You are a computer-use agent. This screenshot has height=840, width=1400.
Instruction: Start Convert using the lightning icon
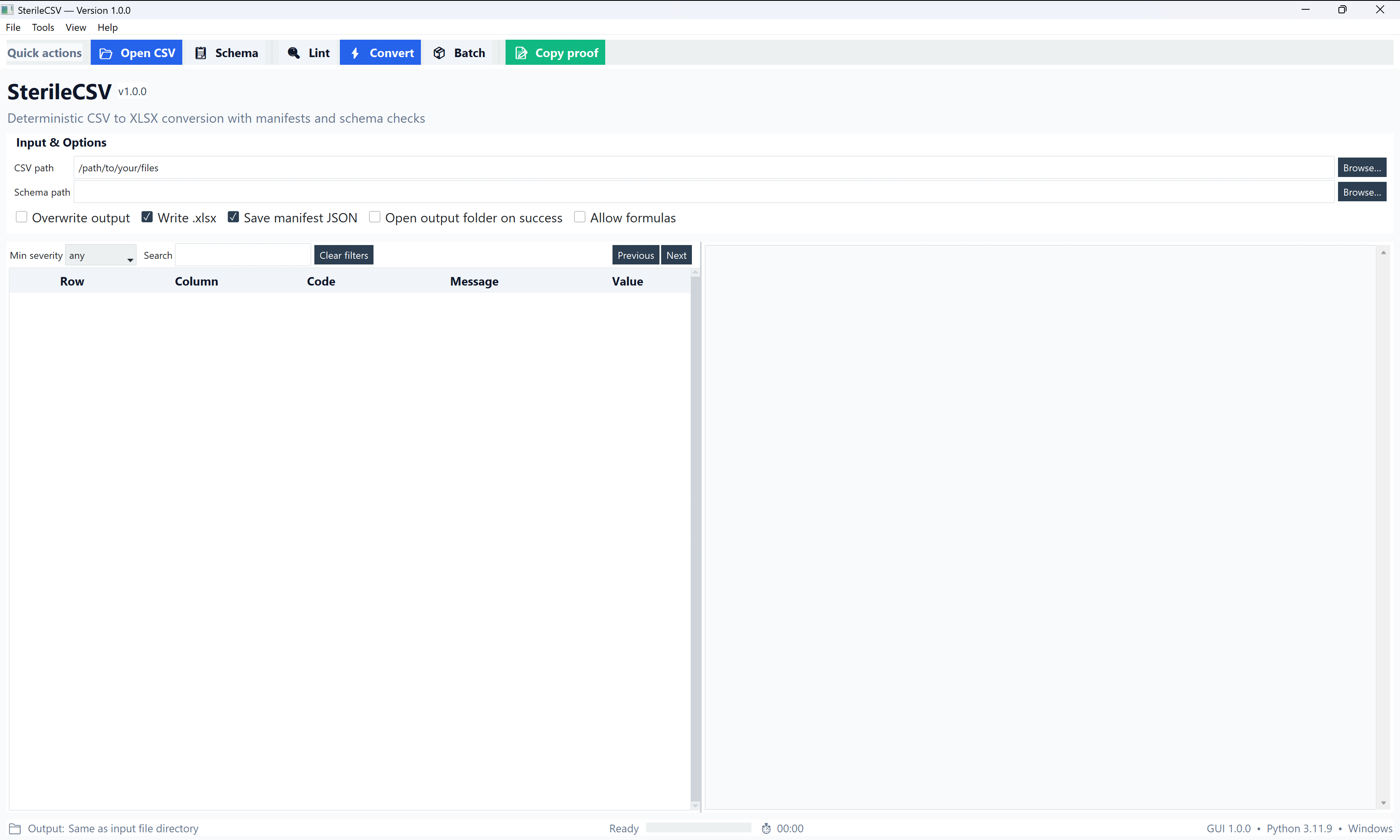click(x=355, y=53)
